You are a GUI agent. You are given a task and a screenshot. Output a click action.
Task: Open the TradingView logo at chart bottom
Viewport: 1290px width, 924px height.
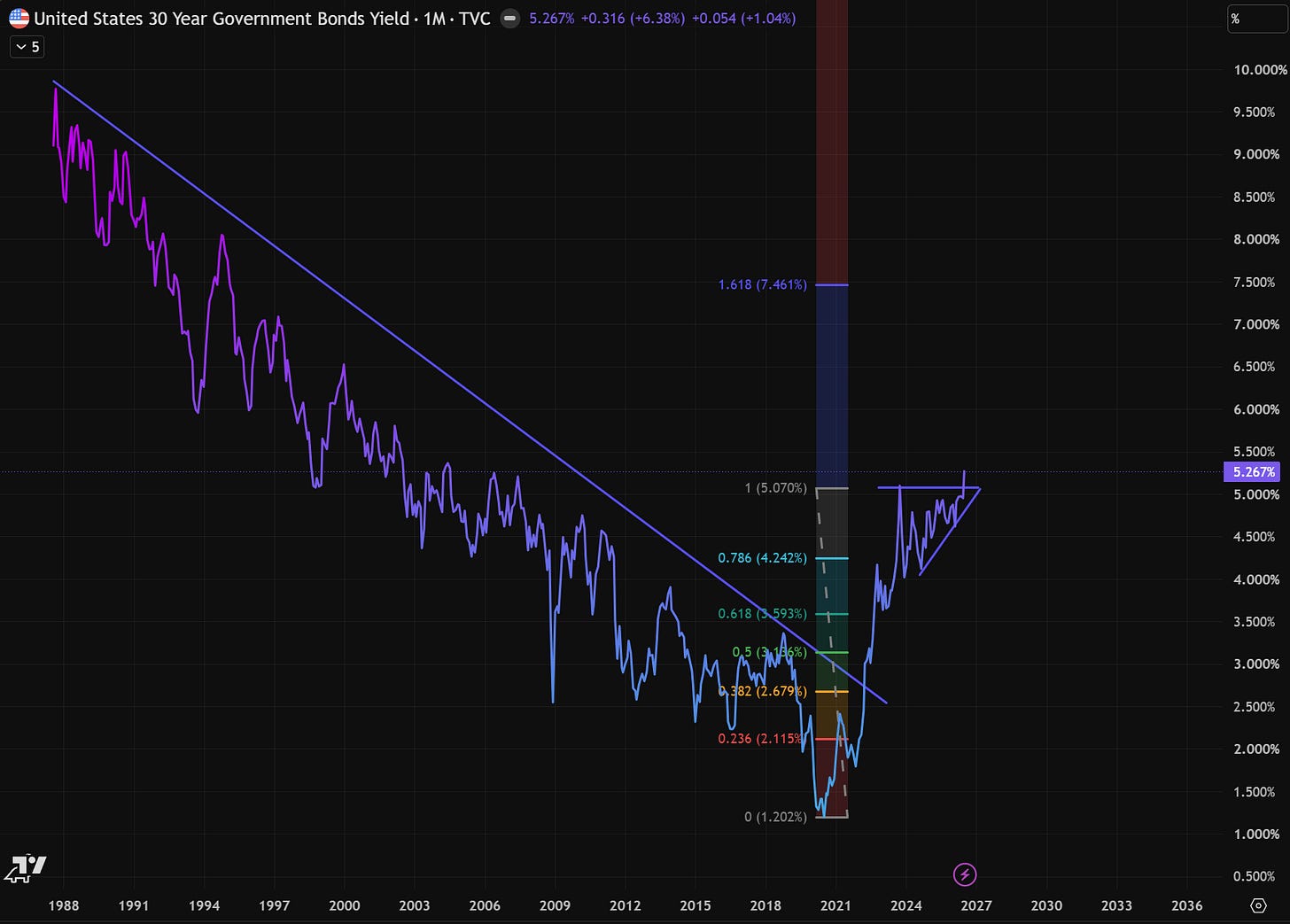click(x=25, y=870)
